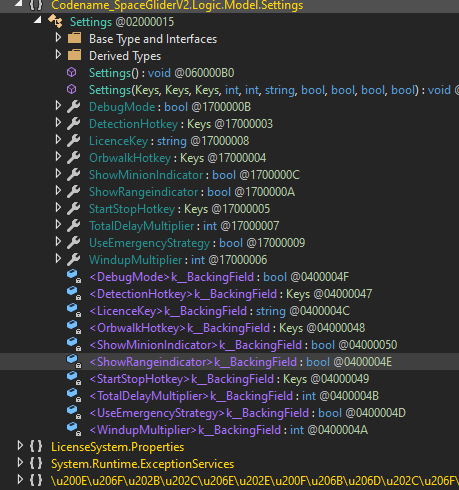
Task: Select the OrbwalkHotkey property entry
Action: tap(177, 158)
